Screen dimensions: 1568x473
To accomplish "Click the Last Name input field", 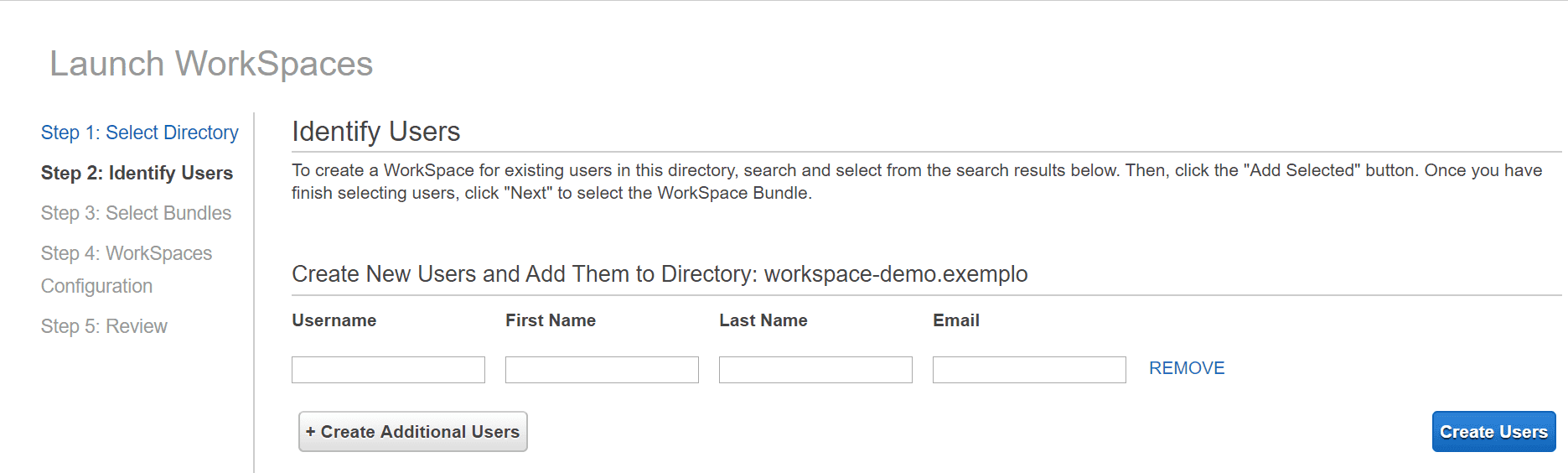I will (x=815, y=370).
